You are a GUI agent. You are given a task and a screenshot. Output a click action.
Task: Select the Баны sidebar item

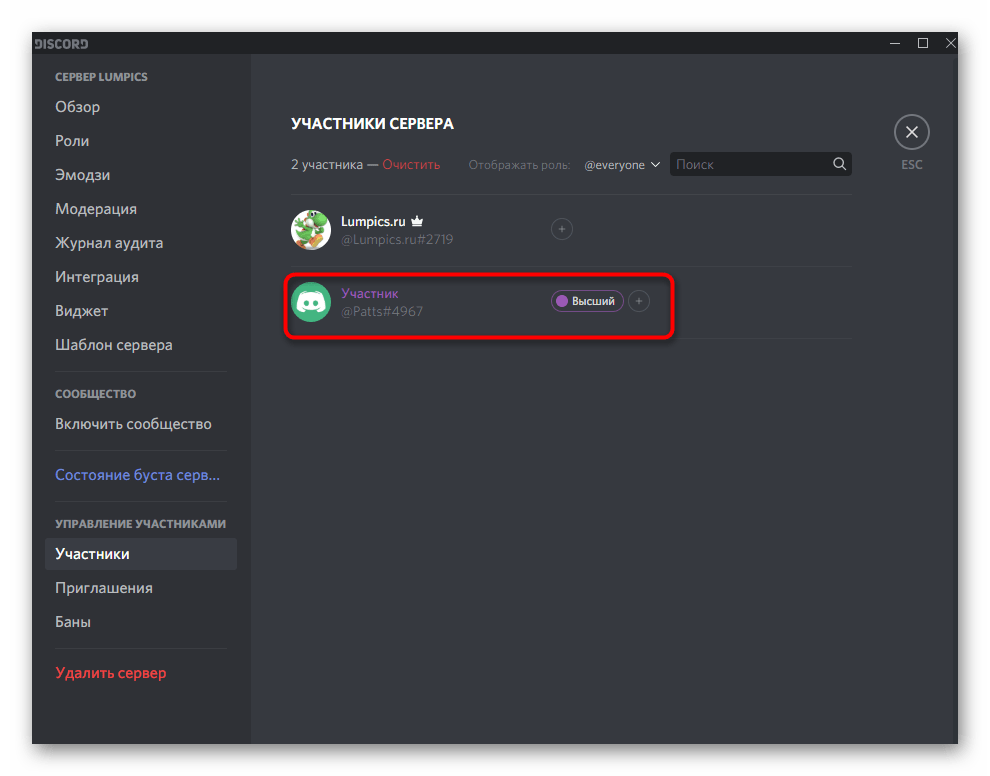click(x=73, y=622)
